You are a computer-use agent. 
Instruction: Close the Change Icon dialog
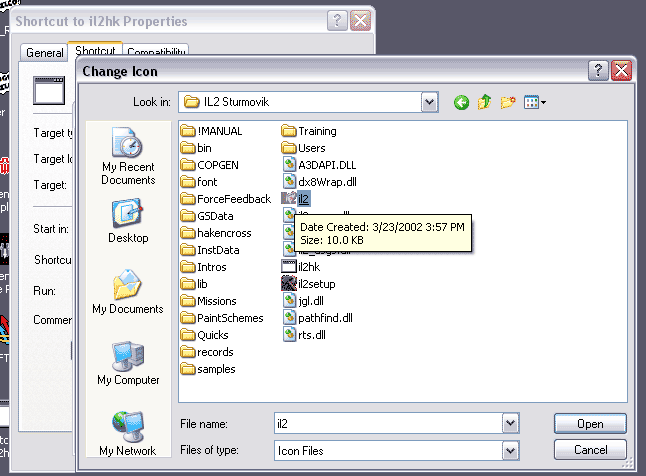click(x=622, y=71)
